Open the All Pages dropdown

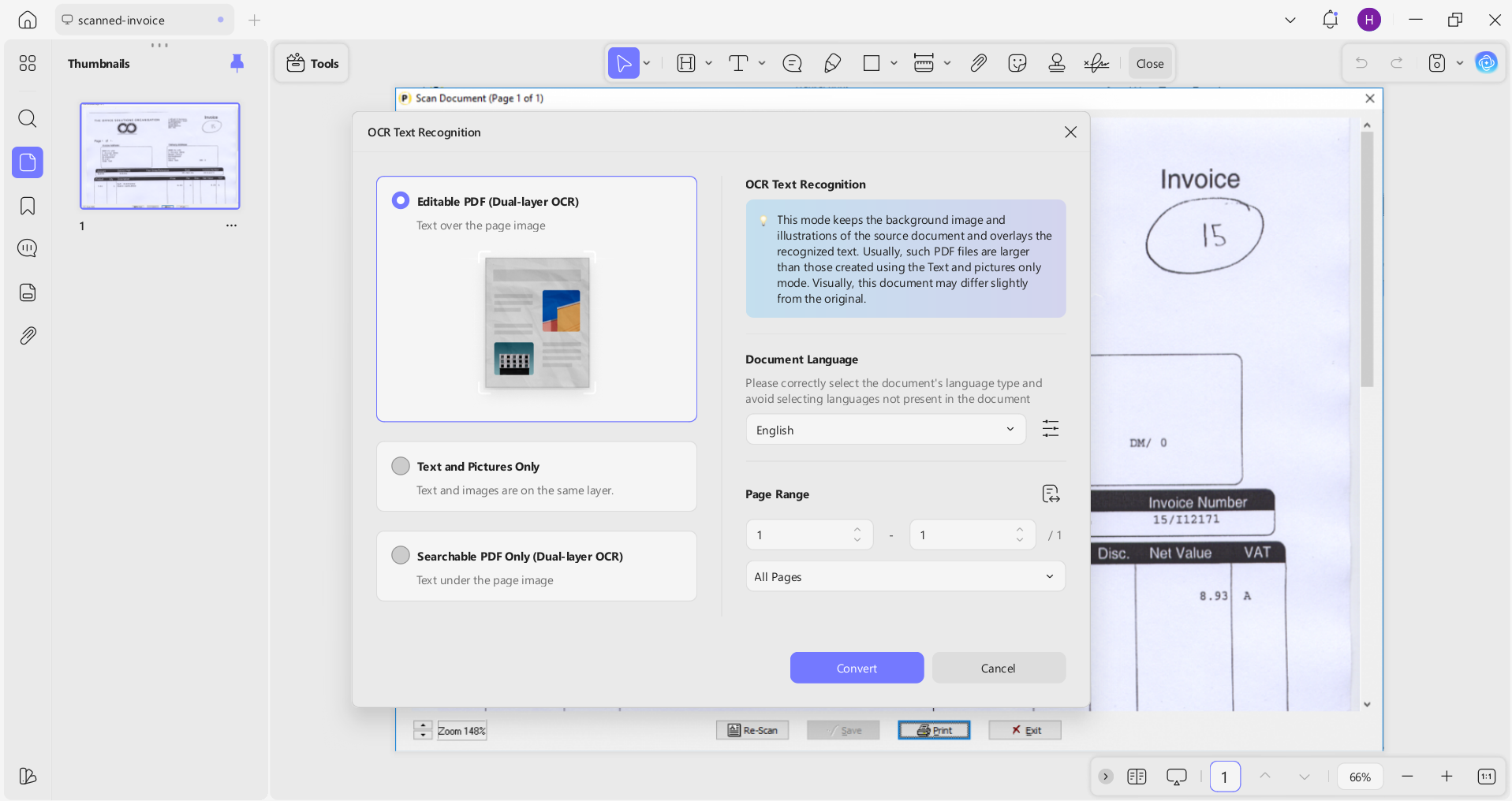[x=905, y=576]
